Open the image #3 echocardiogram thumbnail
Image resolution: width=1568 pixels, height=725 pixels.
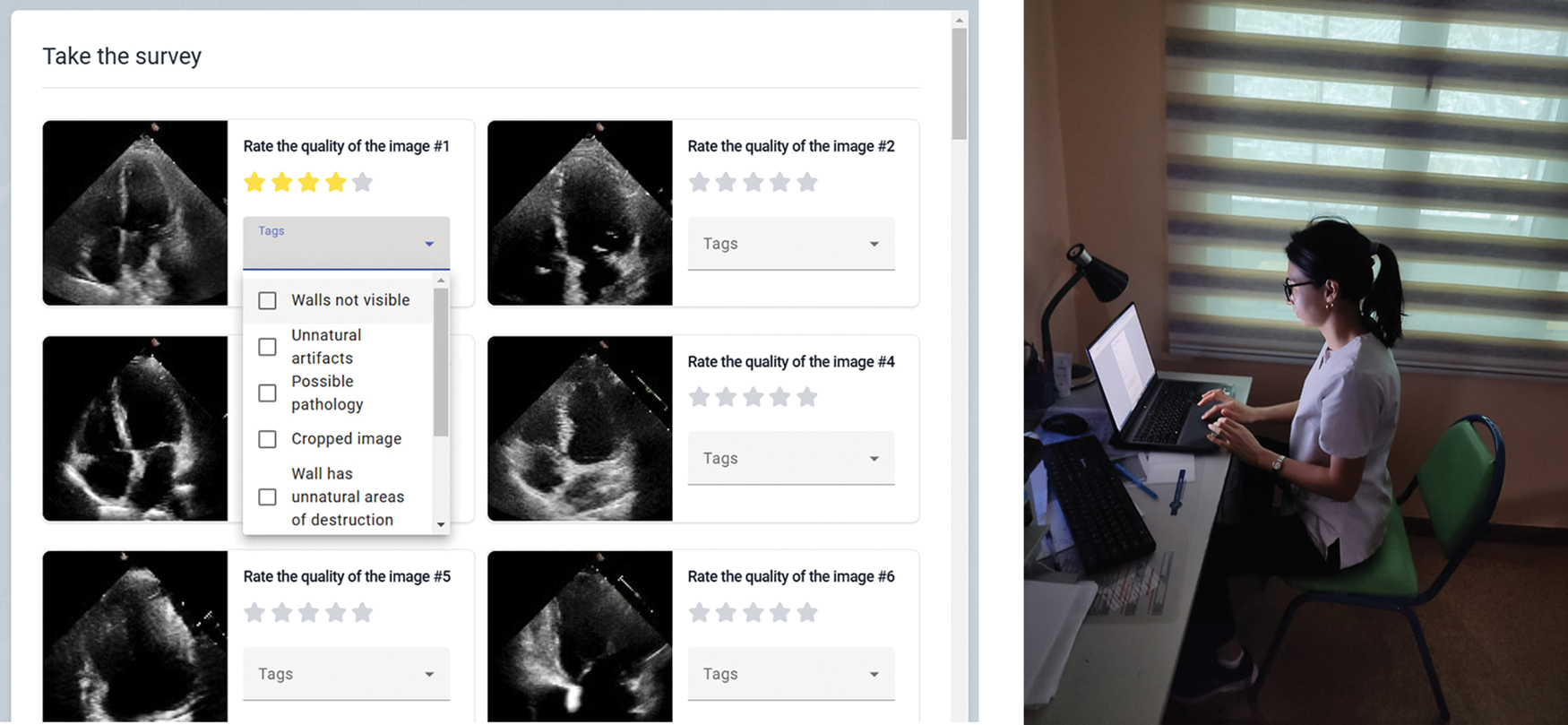pos(135,428)
